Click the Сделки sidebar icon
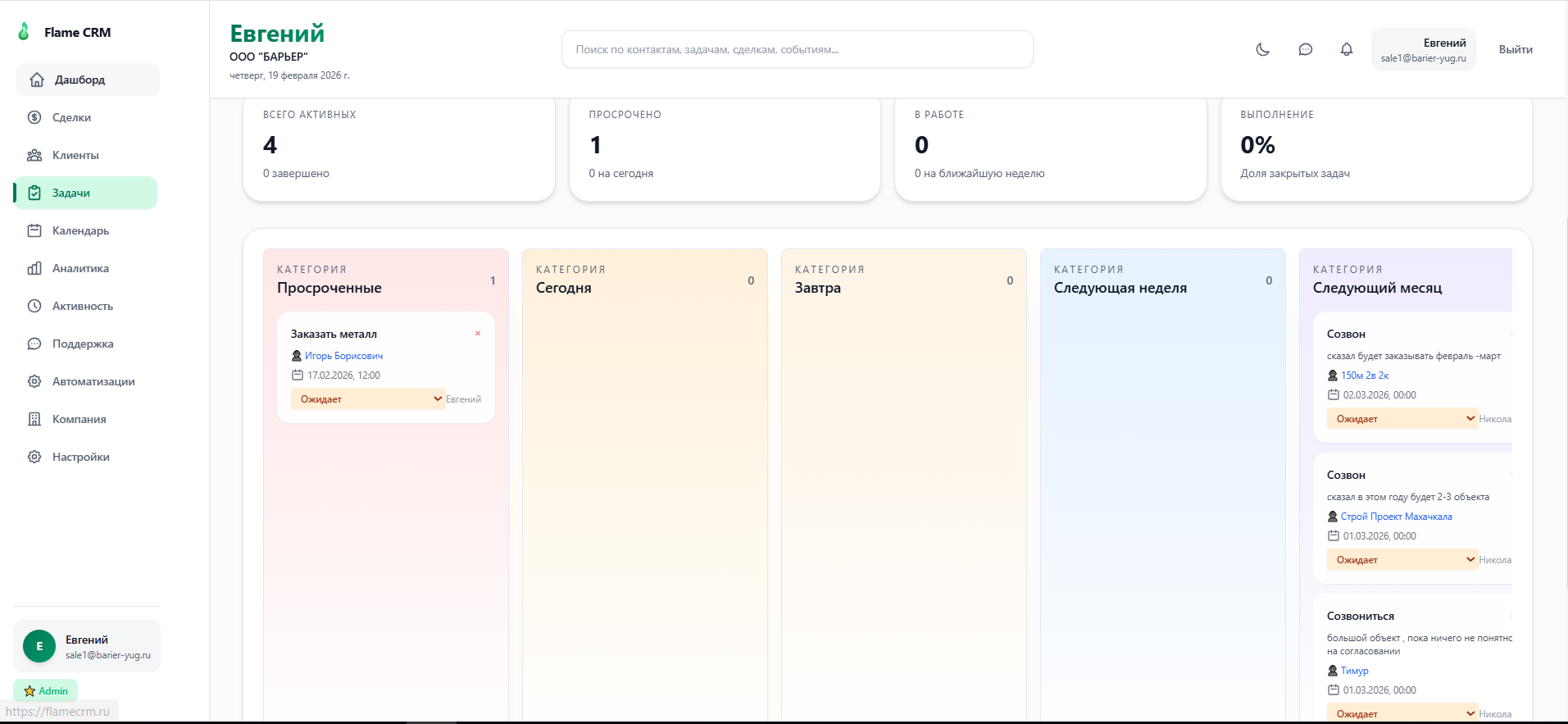Image resolution: width=1568 pixels, height=724 pixels. (x=34, y=117)
